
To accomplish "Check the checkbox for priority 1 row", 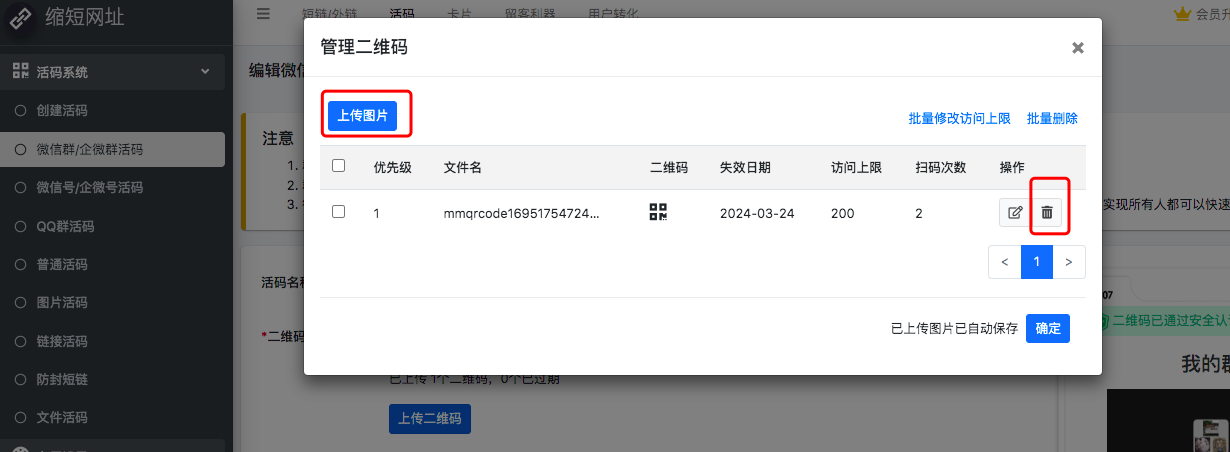I will (x=338, y=212).
